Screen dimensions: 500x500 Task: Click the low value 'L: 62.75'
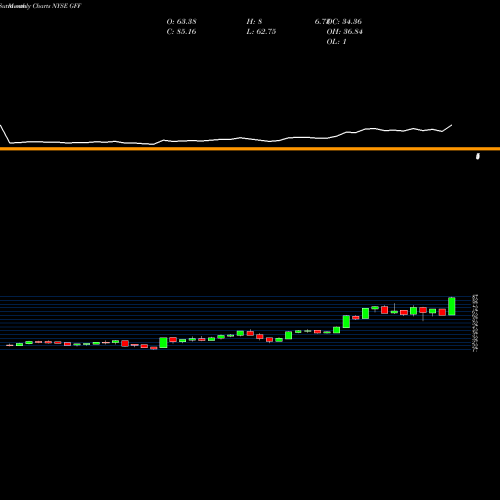[261, 32]
